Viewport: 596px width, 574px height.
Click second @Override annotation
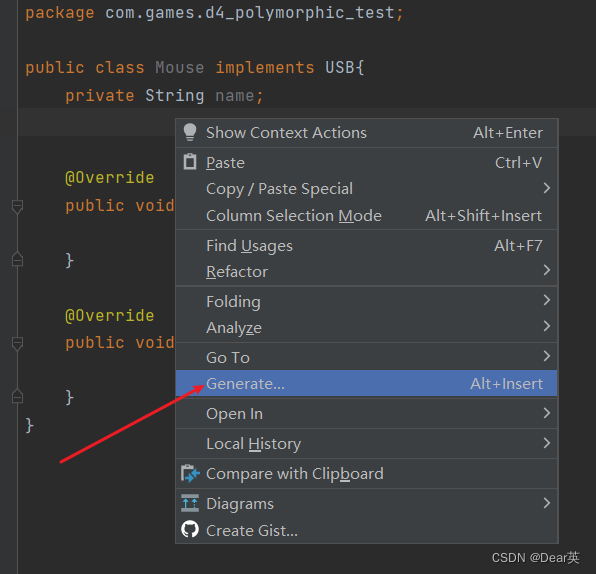(110, 316)
